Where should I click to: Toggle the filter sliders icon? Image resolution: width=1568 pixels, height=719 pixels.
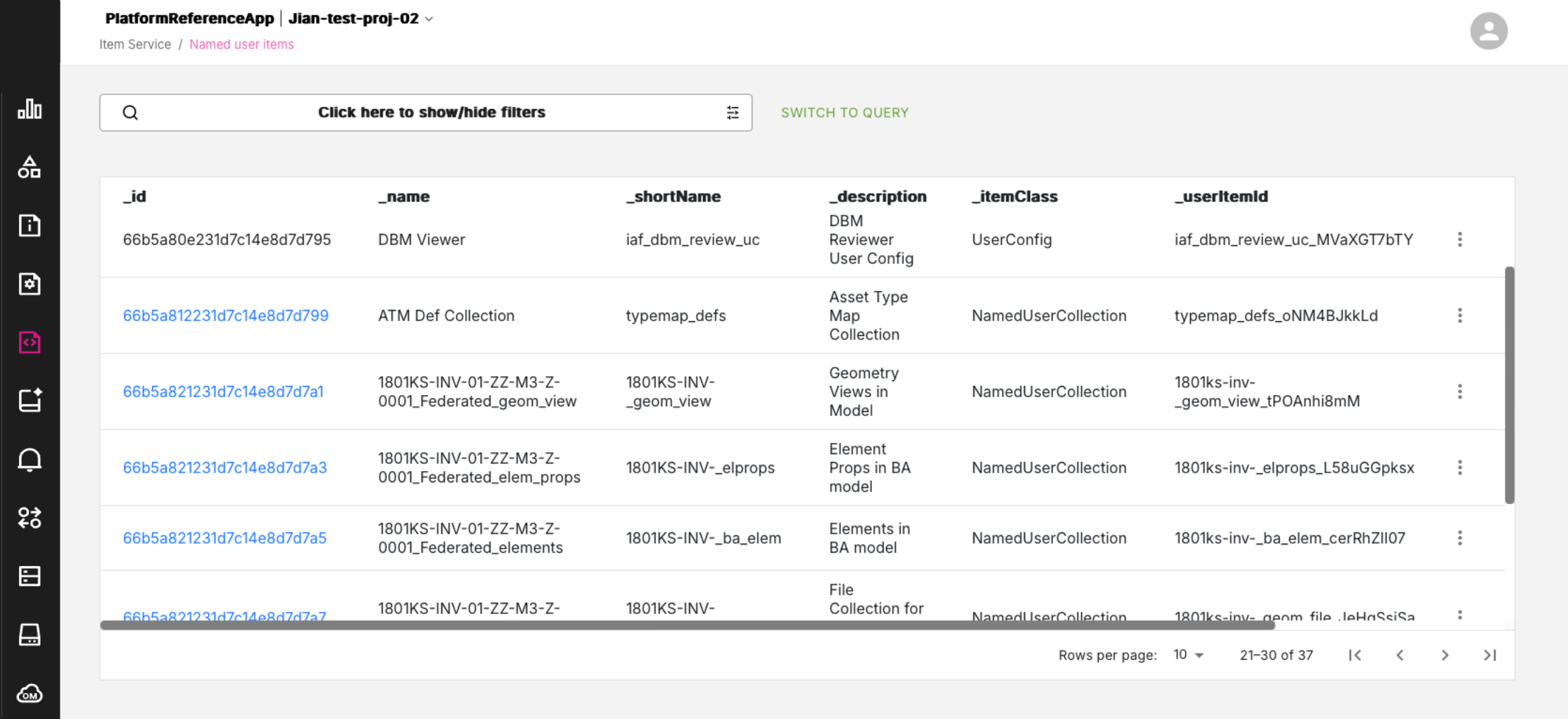tap(733, 113)
